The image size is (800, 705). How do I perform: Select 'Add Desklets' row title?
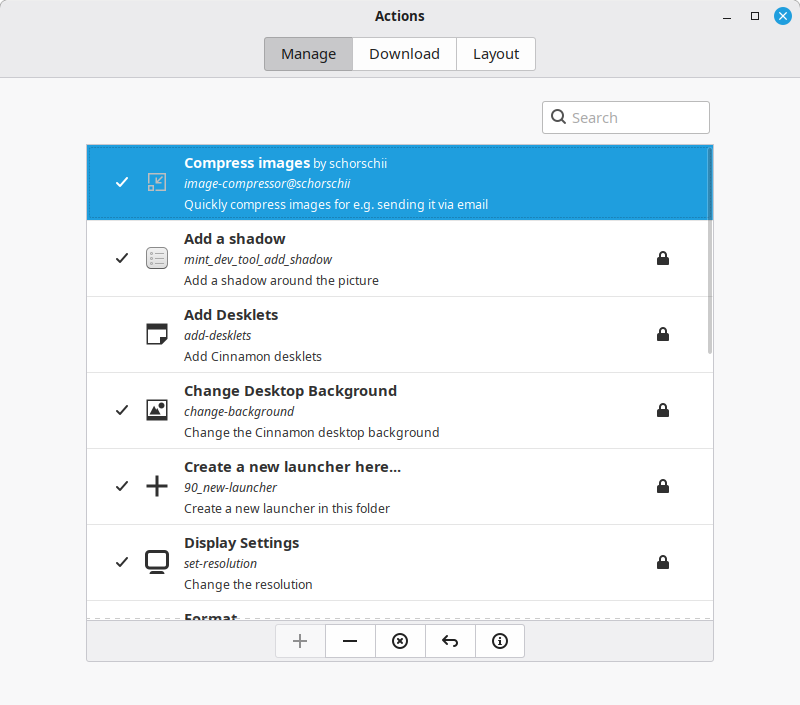pos(231,315)
